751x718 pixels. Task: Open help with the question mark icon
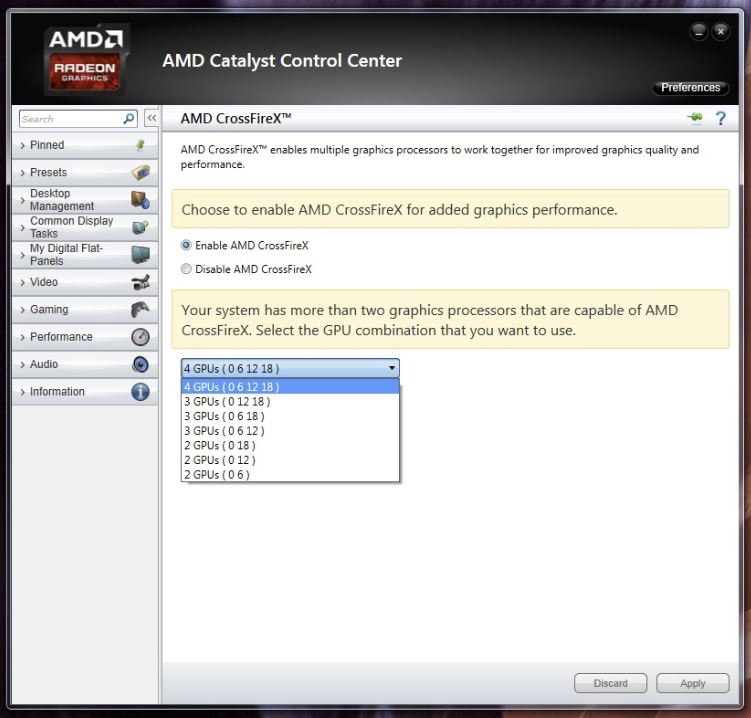(720, 118)
